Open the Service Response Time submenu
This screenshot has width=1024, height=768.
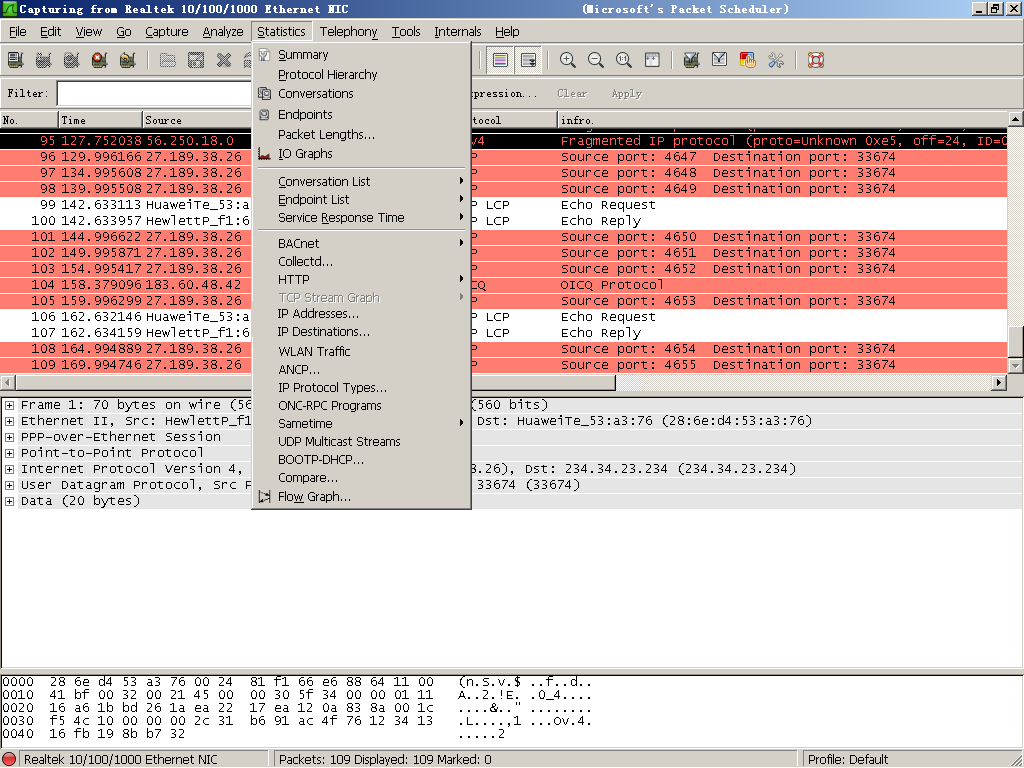[362, 217]
